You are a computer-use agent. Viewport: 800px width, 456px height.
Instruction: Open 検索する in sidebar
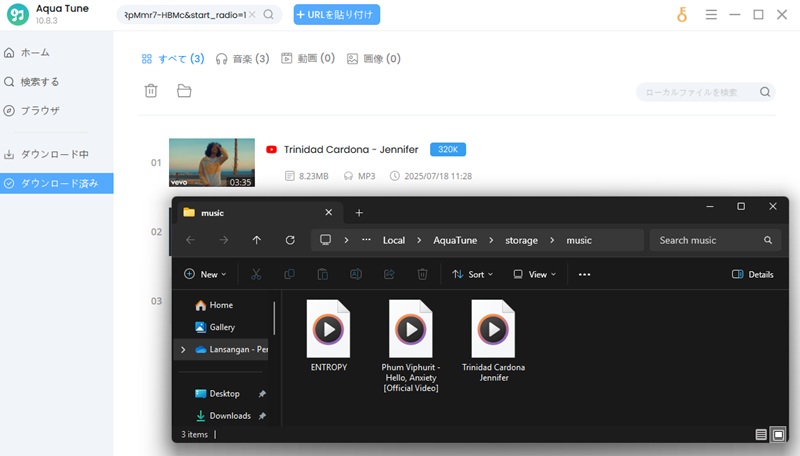coord(32,82)
